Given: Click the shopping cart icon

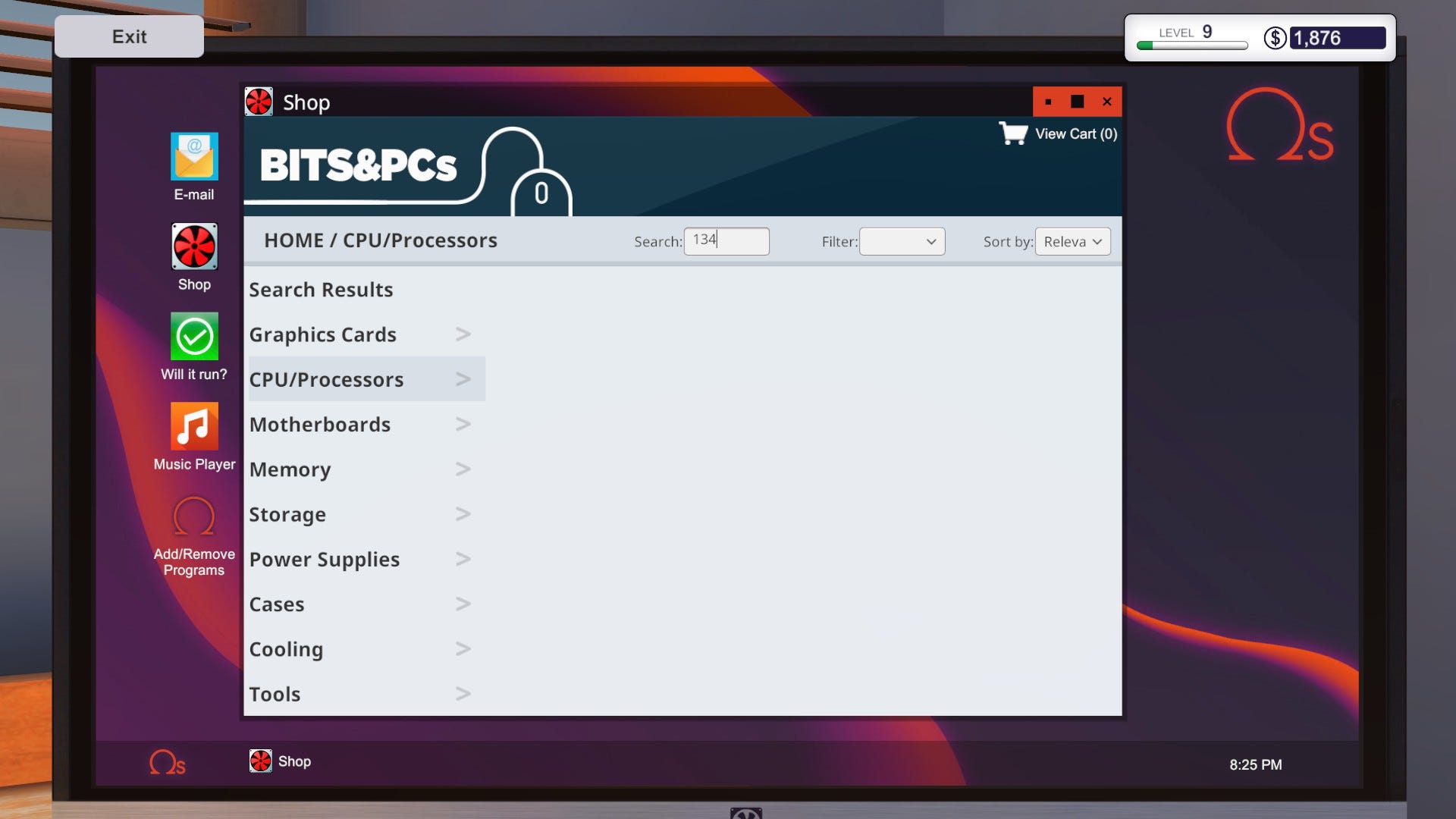Looking at the screenshot, I should pyautogui.click(x=1013, y=133).
